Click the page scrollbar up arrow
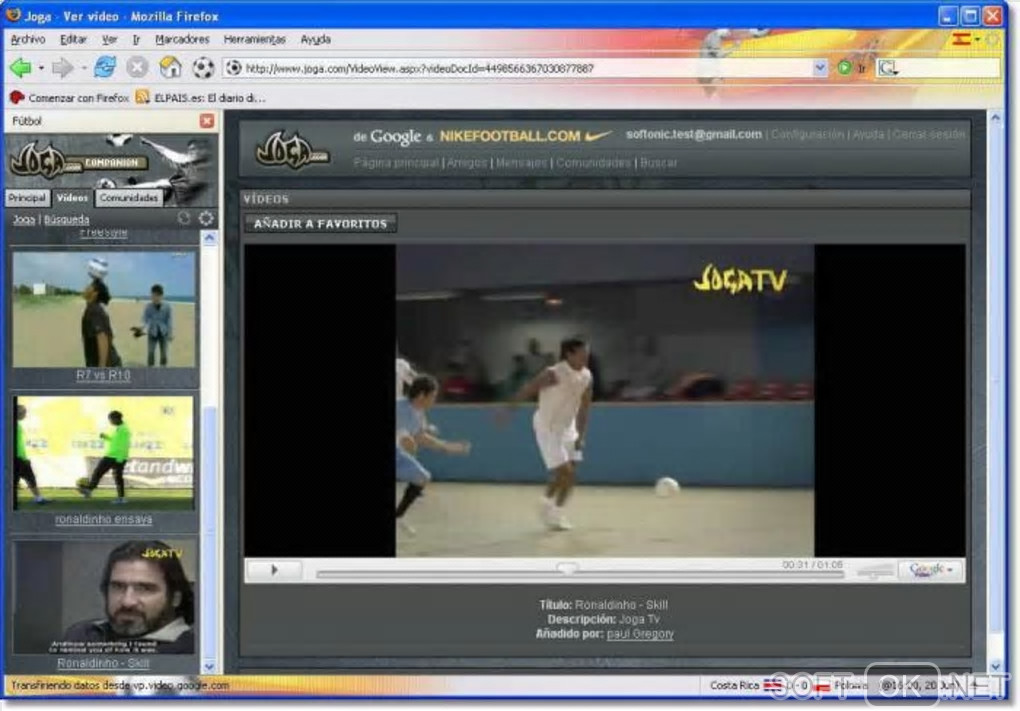 click(x=995, y=118)
